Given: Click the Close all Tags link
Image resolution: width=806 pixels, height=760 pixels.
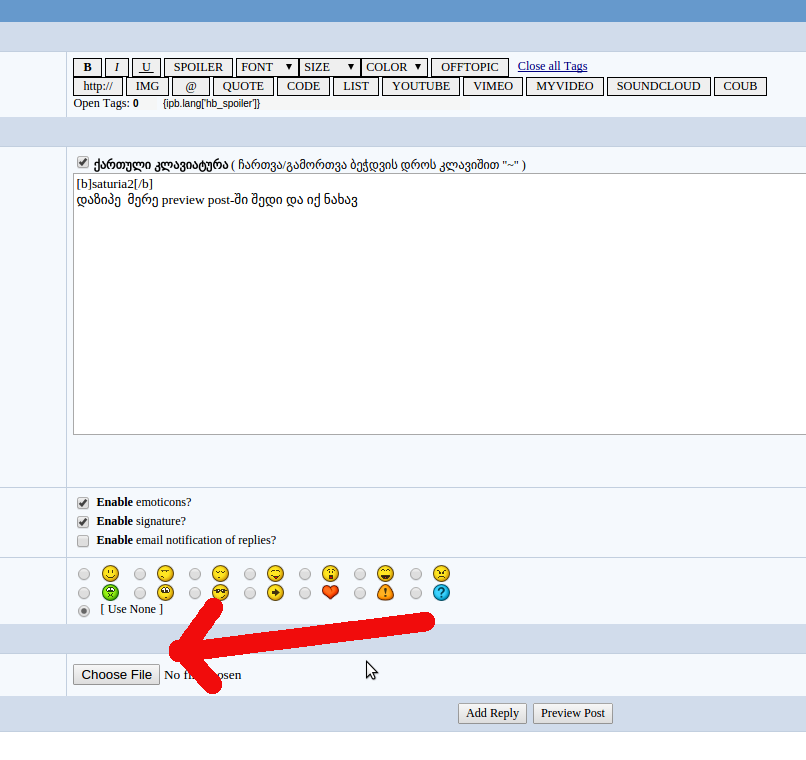Looking at the screenshot, I should point(552,66).
